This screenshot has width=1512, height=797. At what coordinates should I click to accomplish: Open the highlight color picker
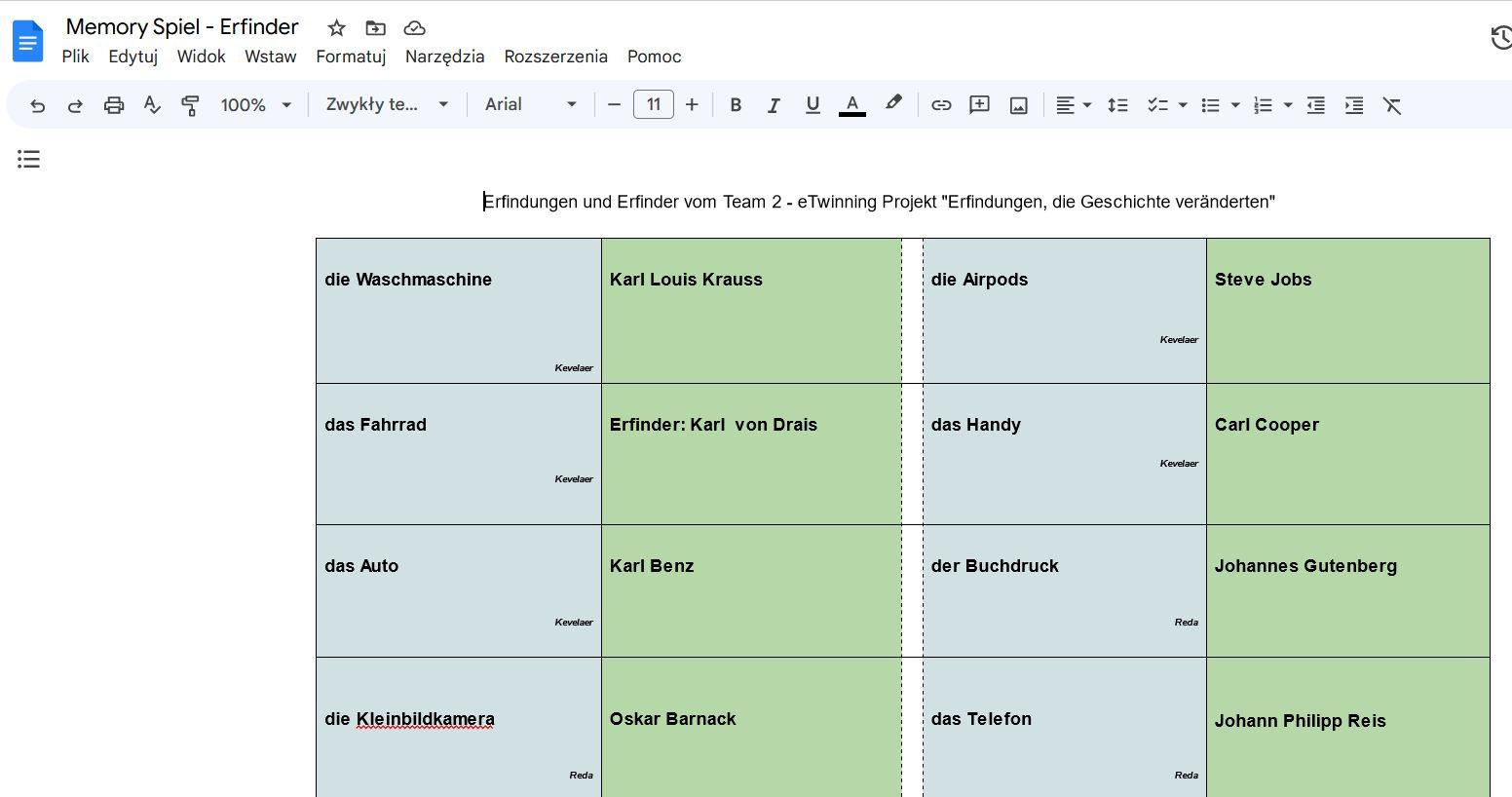click(893, 104)
